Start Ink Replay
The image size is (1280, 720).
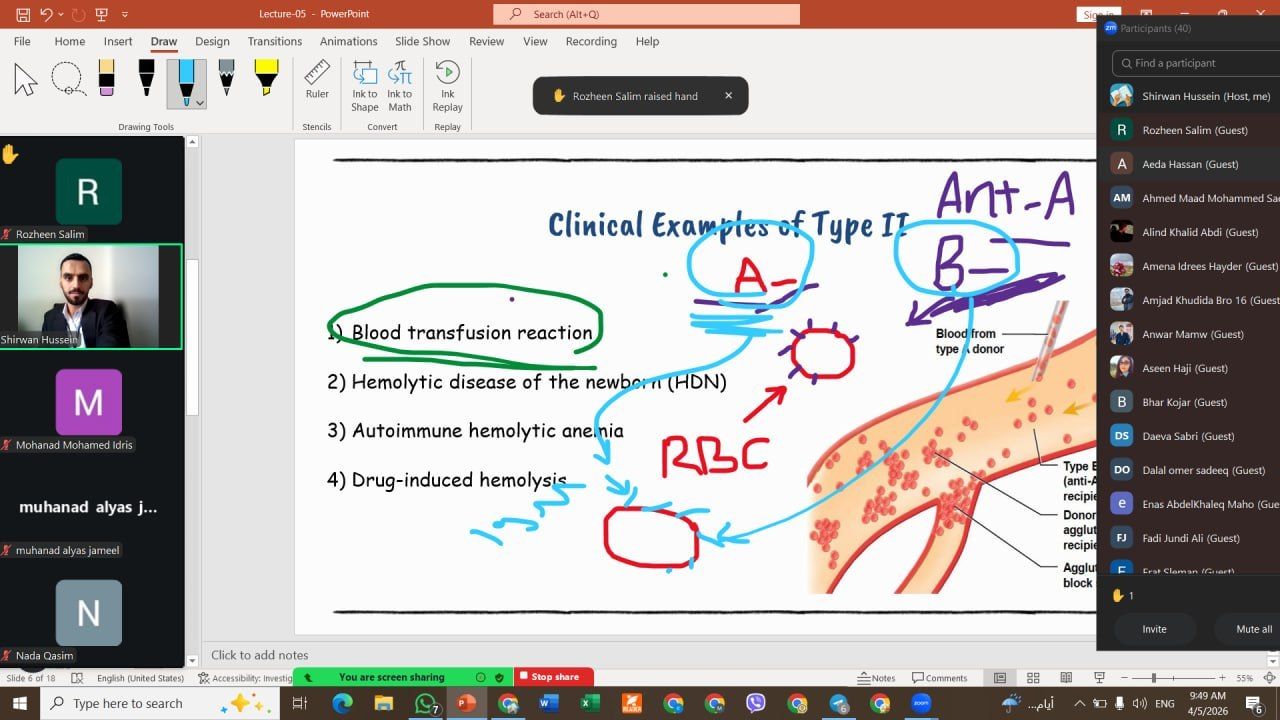[447, 86]
